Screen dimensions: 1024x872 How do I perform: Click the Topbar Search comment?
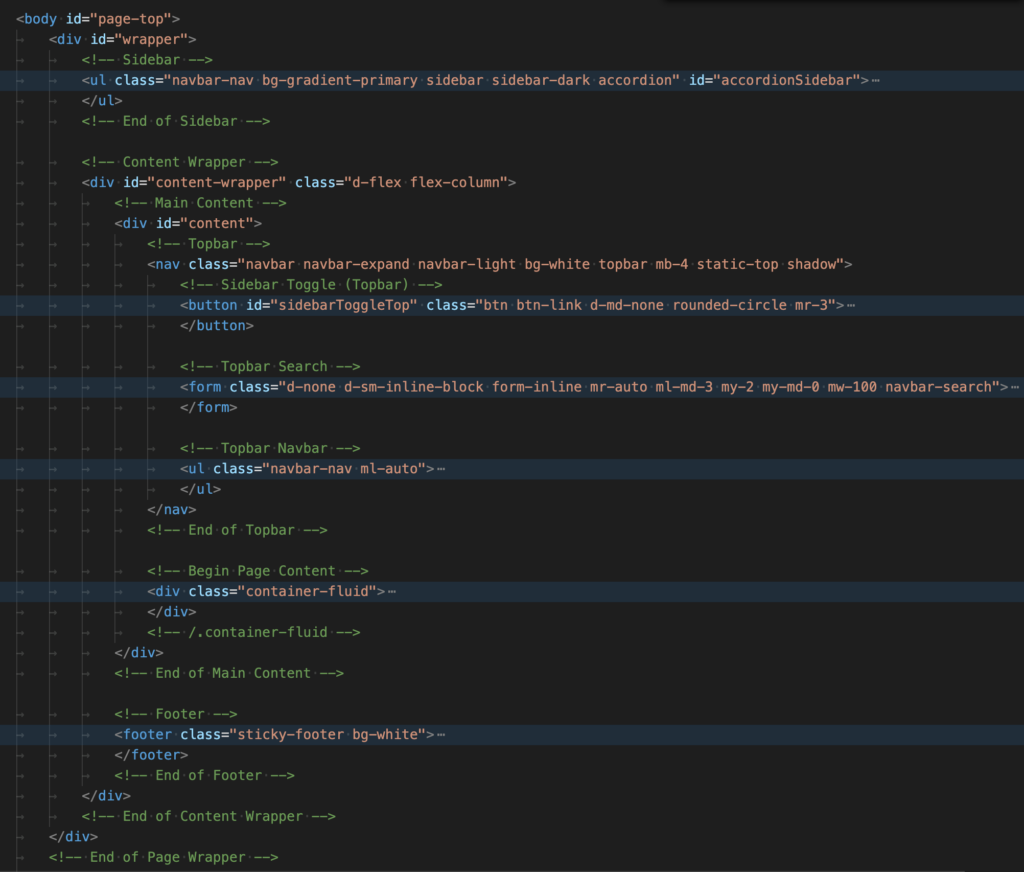[271, 366]
